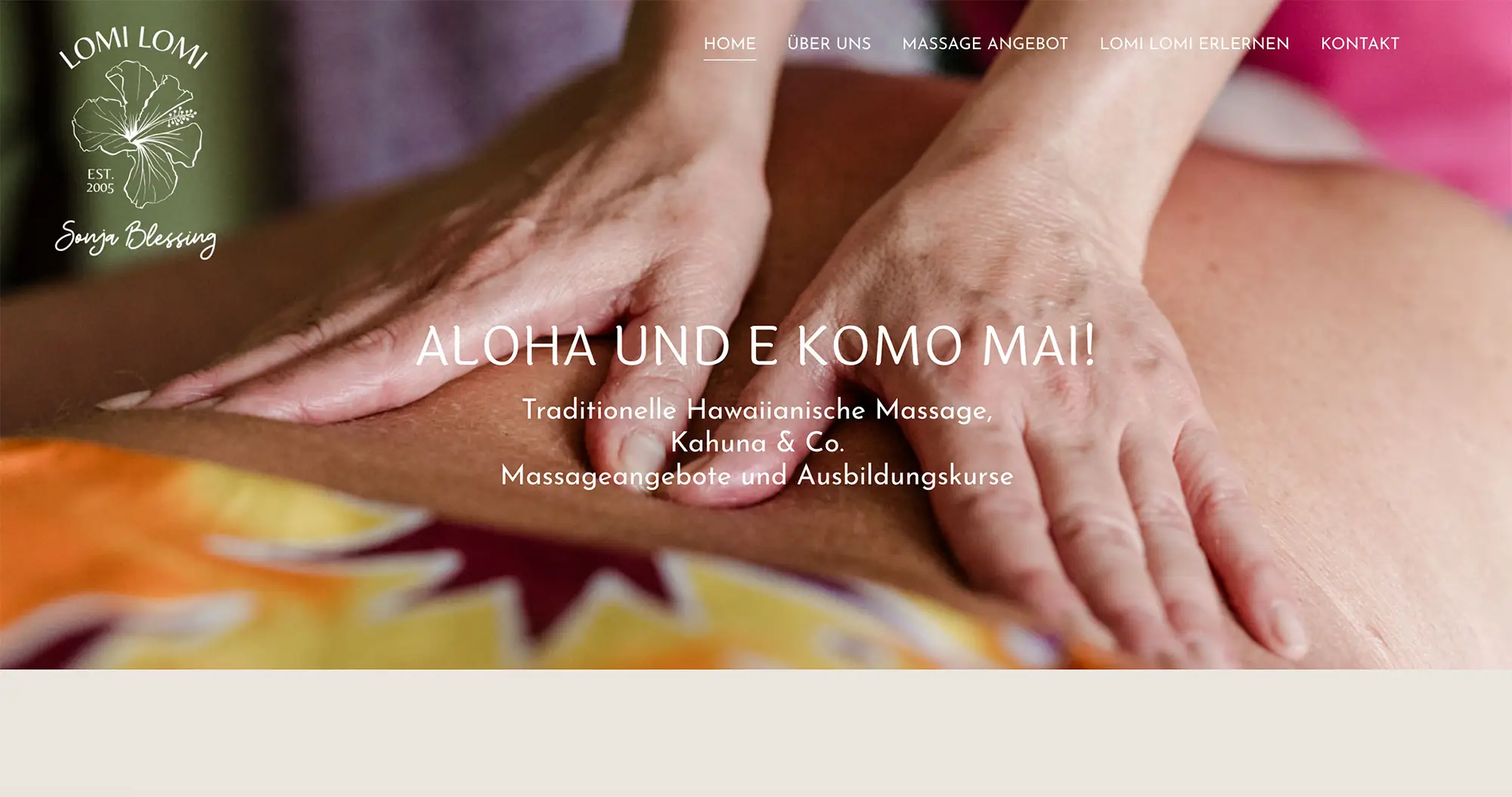Select Lomi Lomi erlernen in navigation
The image size is (1512, 797).
click(1194, 44)
